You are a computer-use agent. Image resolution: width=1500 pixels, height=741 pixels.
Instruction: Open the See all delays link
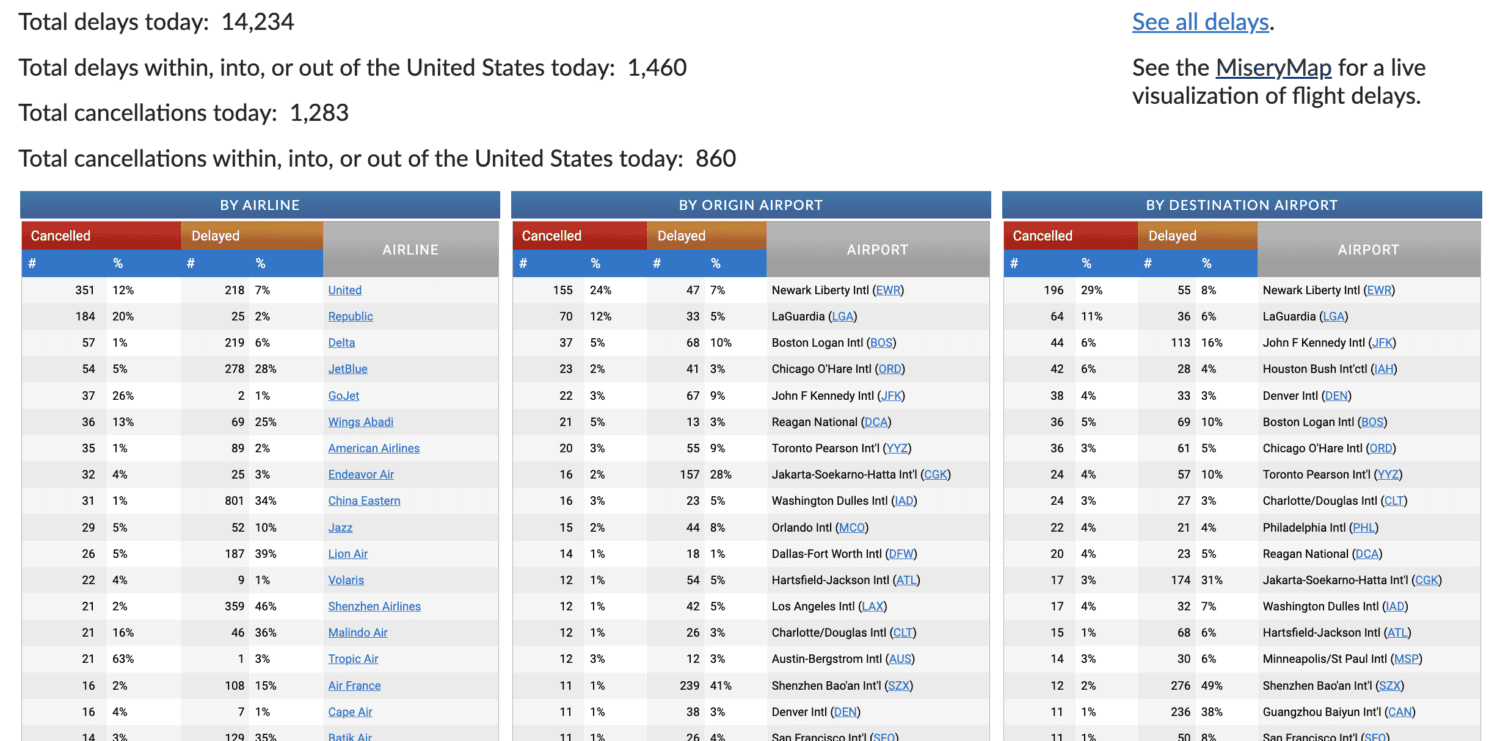(1199, 21)
